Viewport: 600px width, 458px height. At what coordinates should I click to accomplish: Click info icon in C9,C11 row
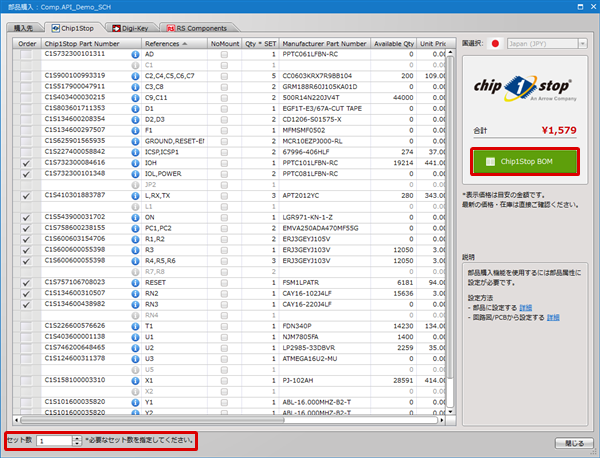click(x=135, y=98)
